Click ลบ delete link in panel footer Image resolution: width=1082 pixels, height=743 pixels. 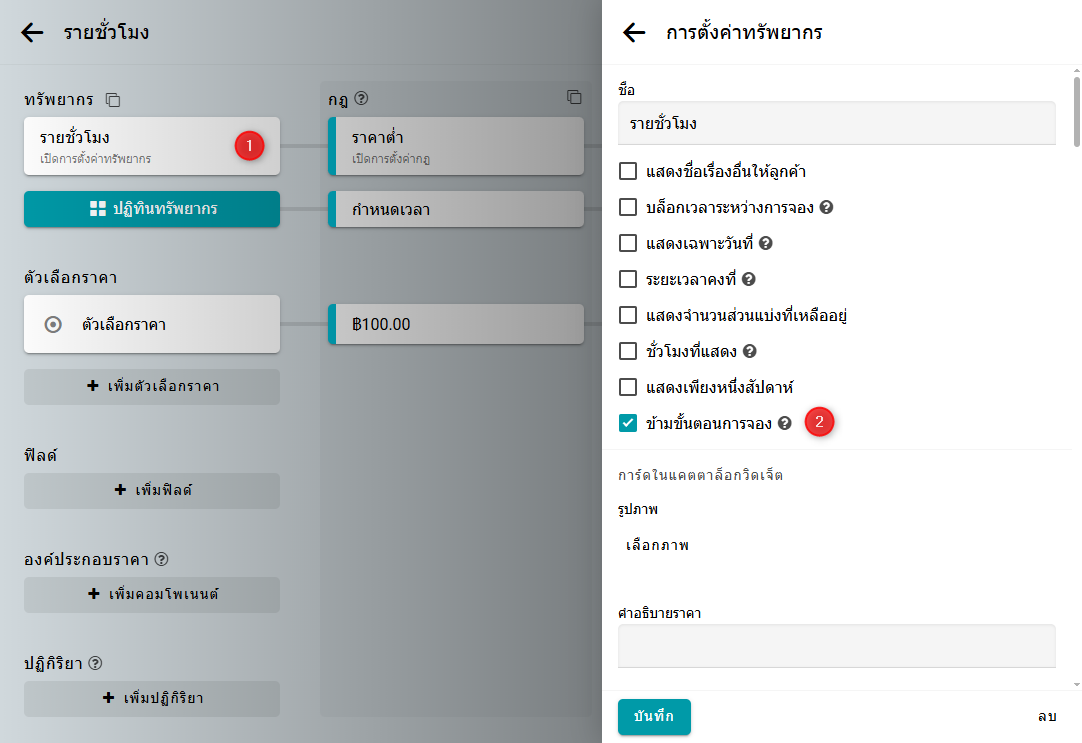[x=1046, y=717]
